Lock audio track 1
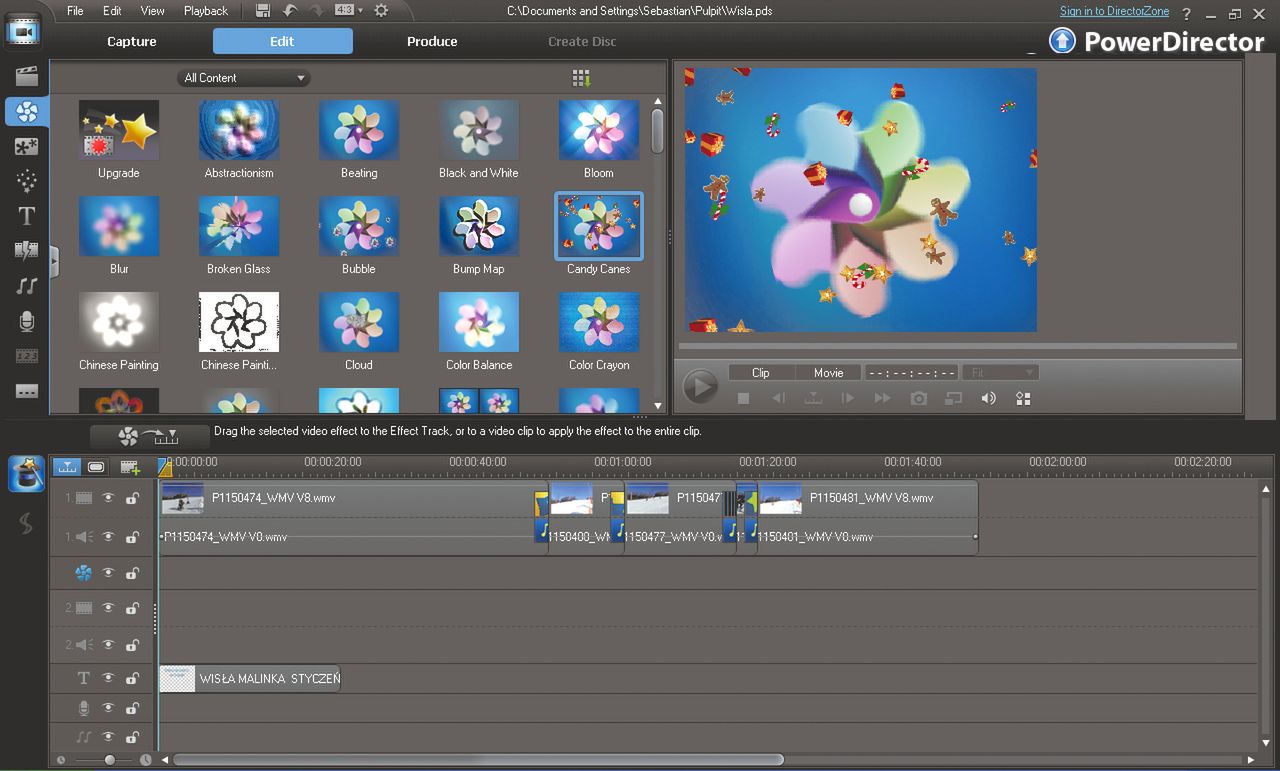This screenshot has height=771, width=1280. 132,537
